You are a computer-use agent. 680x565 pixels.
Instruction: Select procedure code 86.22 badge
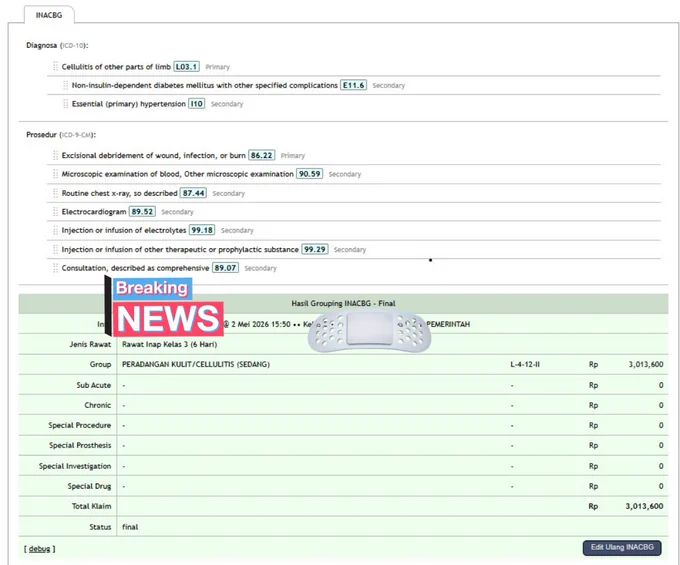coord(262,155)
